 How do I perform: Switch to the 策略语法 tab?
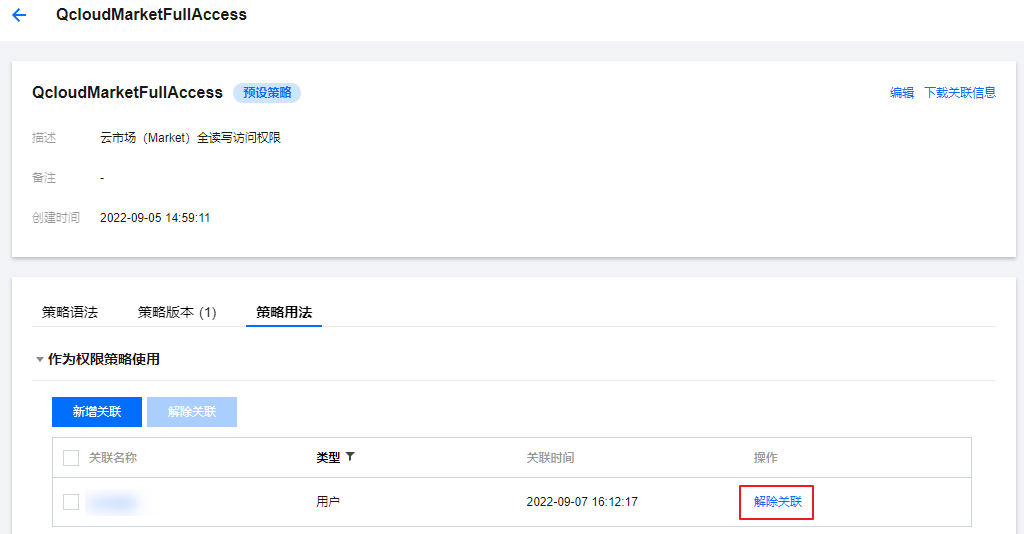pyautogui.click(x=70, y=312)
